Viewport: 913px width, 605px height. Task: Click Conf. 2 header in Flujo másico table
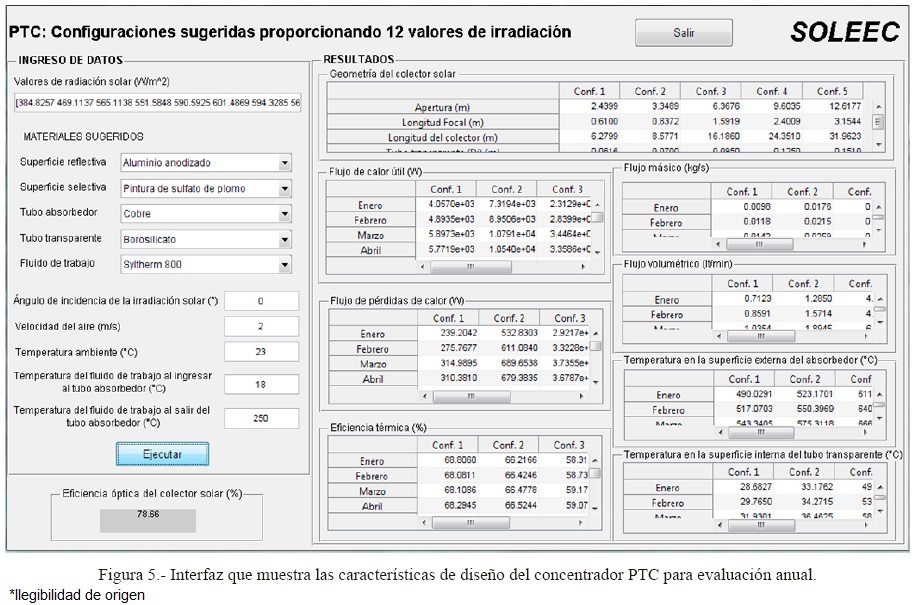point(803,191)
